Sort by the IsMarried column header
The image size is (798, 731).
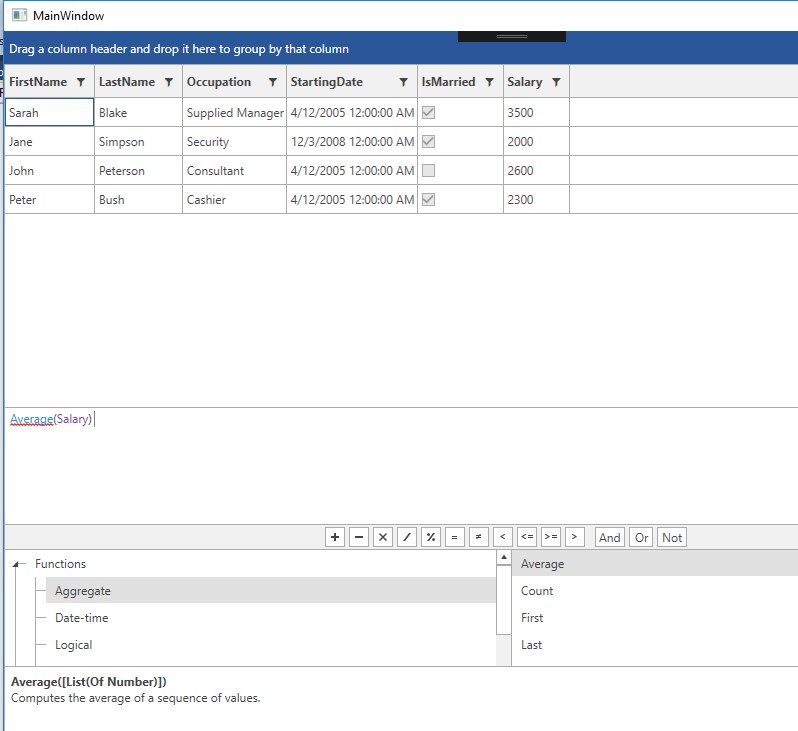[448, 82]
